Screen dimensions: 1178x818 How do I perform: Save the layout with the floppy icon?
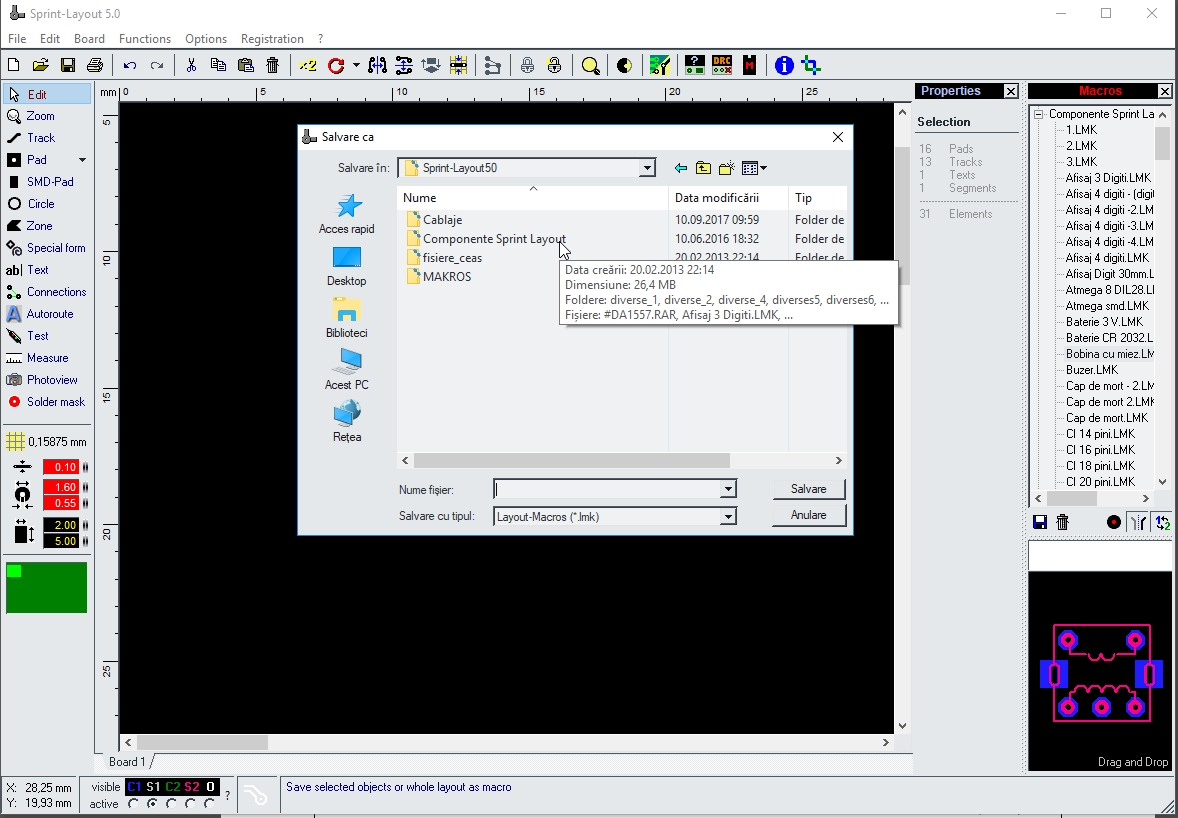coord(68,65)
